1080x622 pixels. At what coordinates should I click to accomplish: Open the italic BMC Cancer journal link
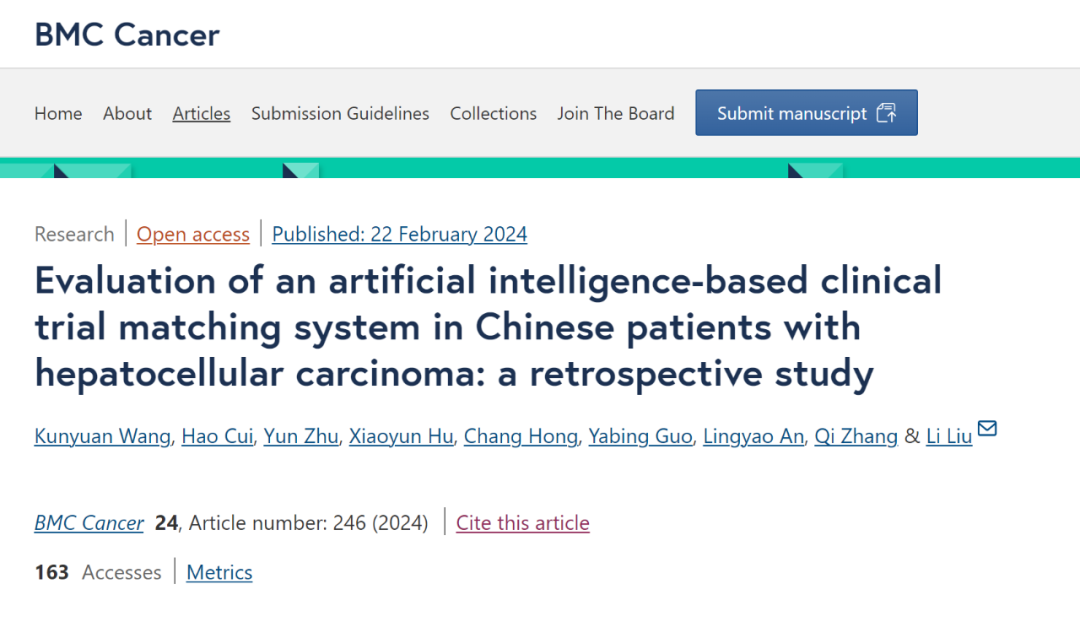[89, 523]
